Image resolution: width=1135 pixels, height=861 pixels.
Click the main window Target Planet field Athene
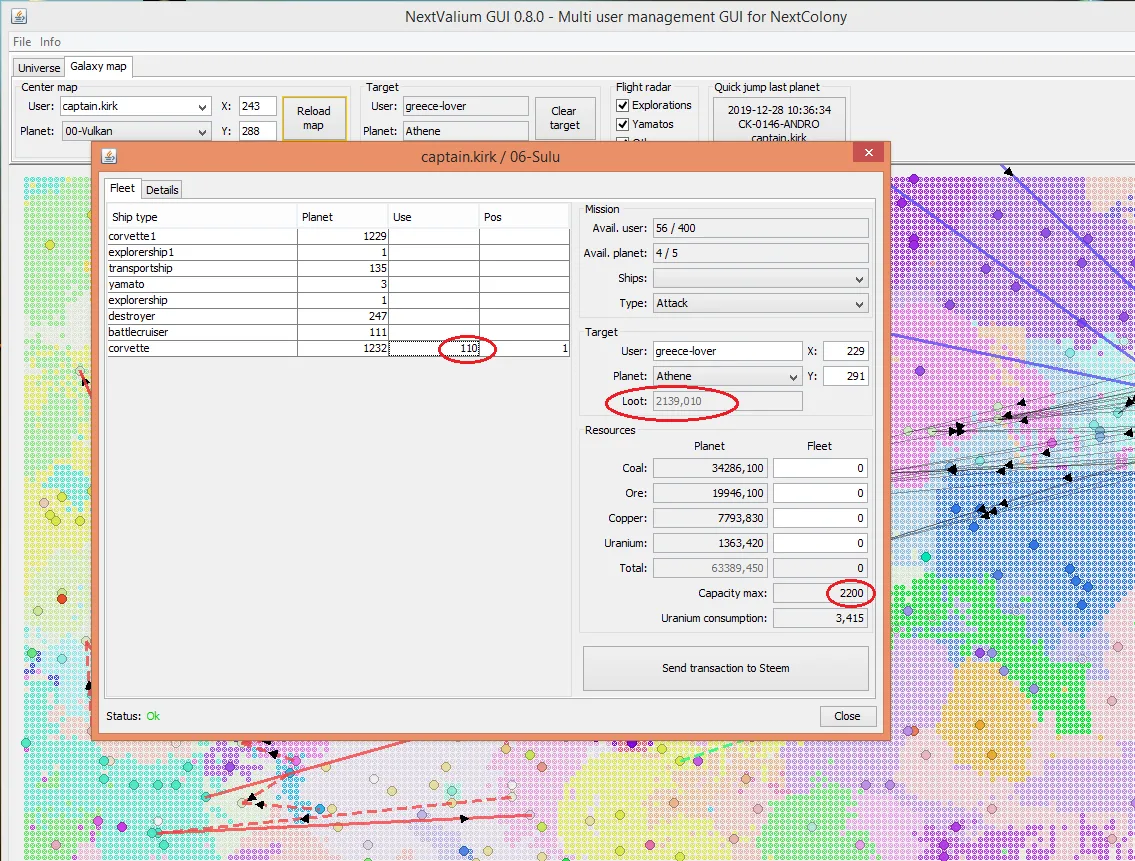click(465, 132)
